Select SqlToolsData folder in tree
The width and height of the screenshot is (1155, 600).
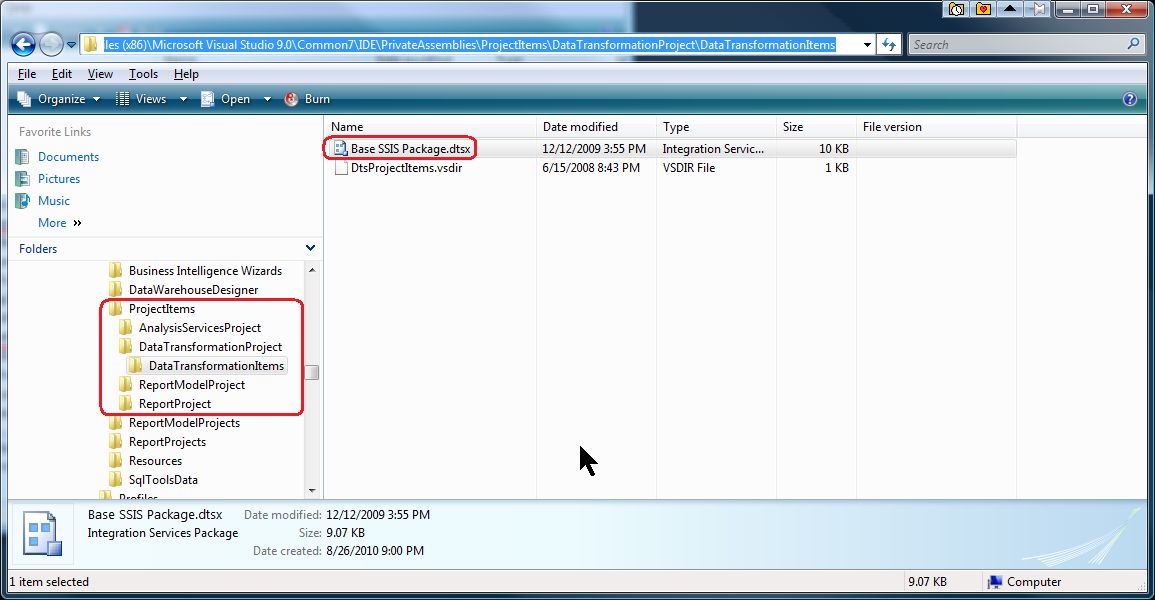(x=163, y=480)
